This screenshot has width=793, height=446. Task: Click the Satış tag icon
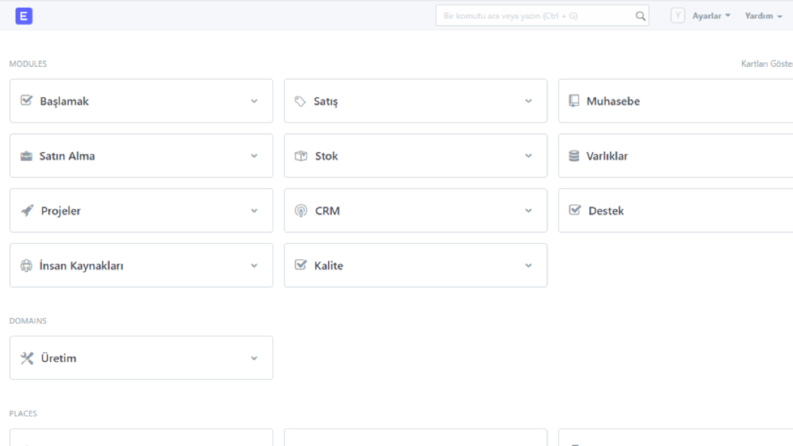click(300, 101)
